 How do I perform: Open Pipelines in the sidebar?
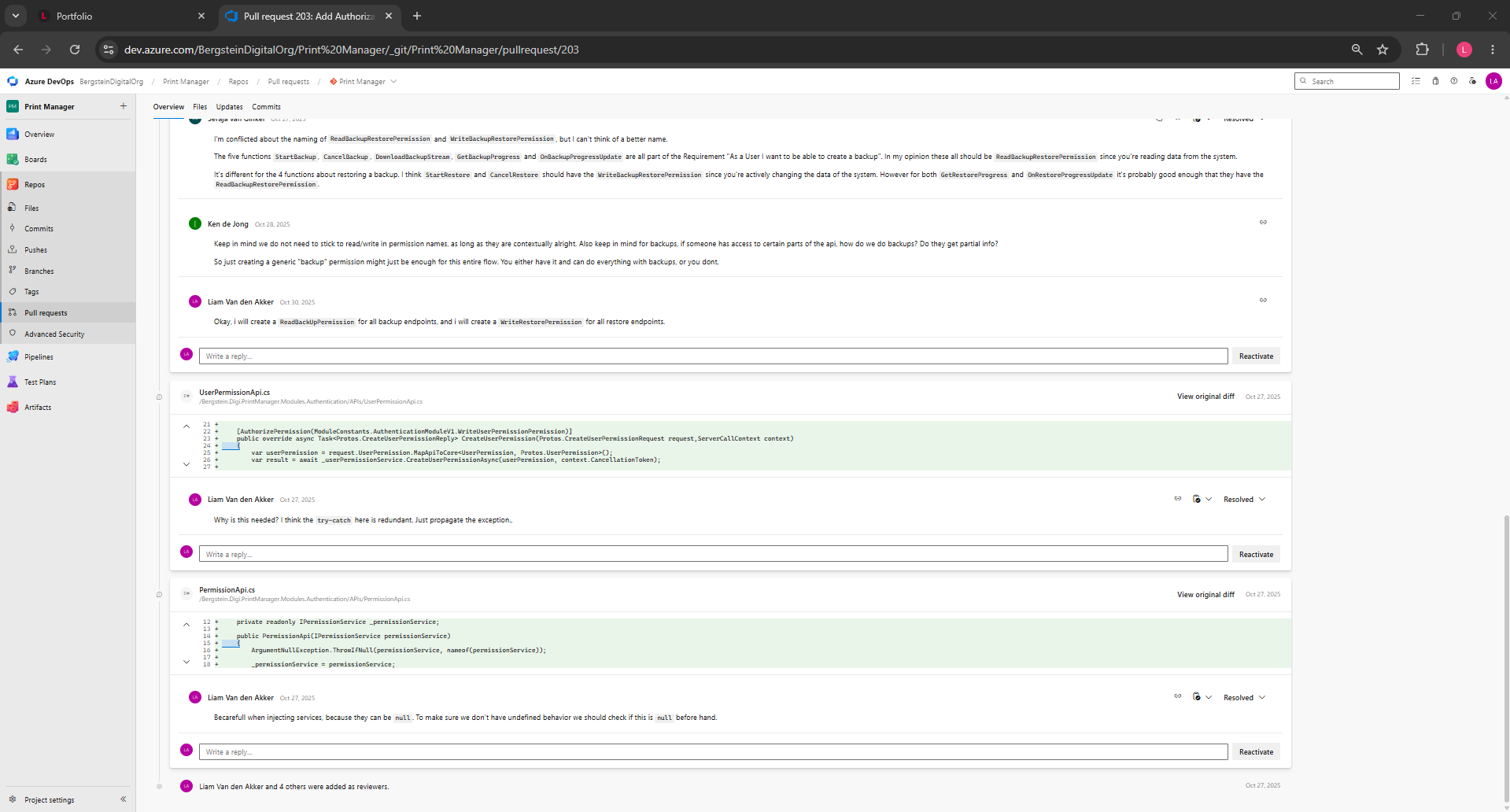pos(39,357)
